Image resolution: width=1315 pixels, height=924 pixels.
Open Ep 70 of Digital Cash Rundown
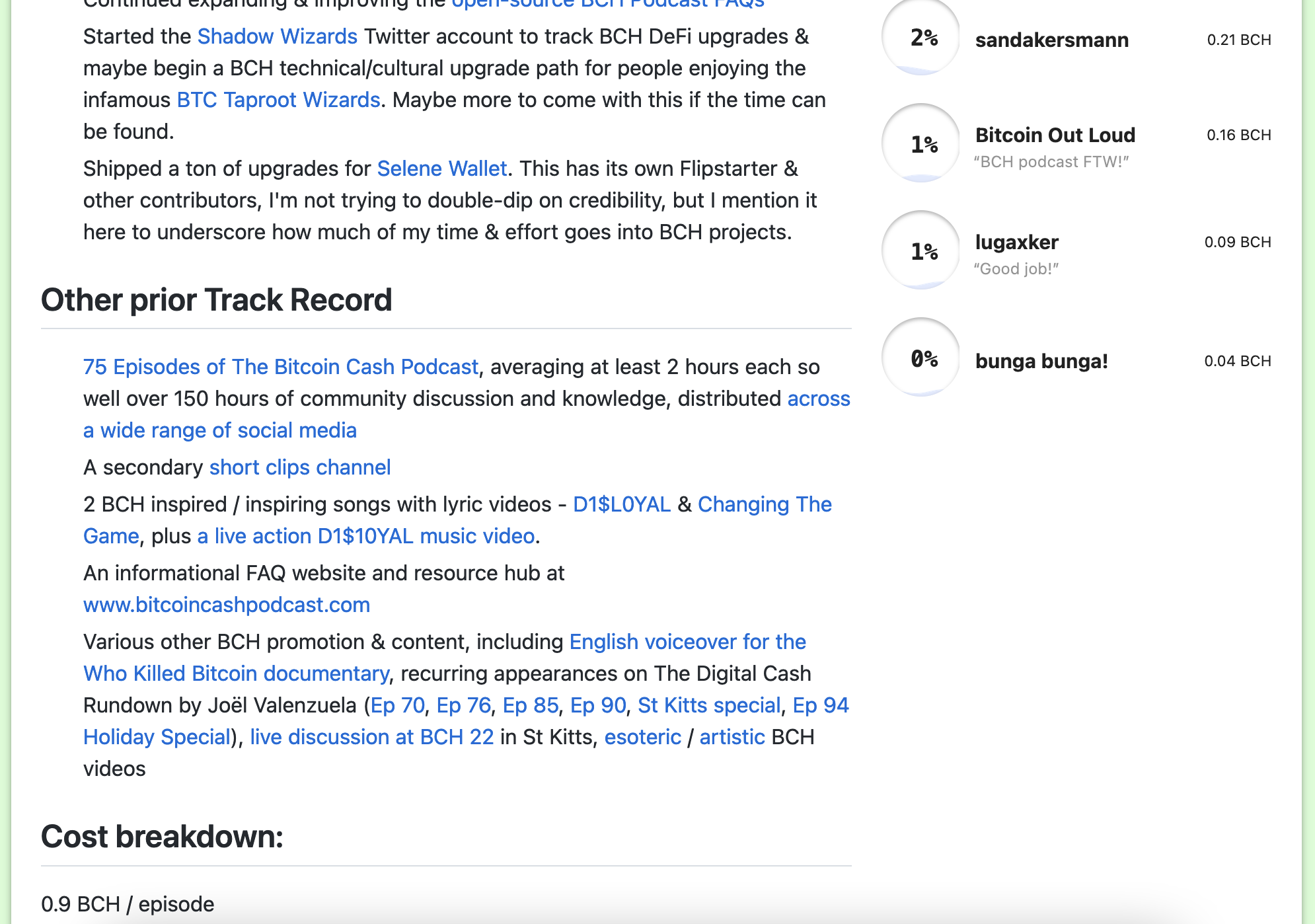point(397,705)
